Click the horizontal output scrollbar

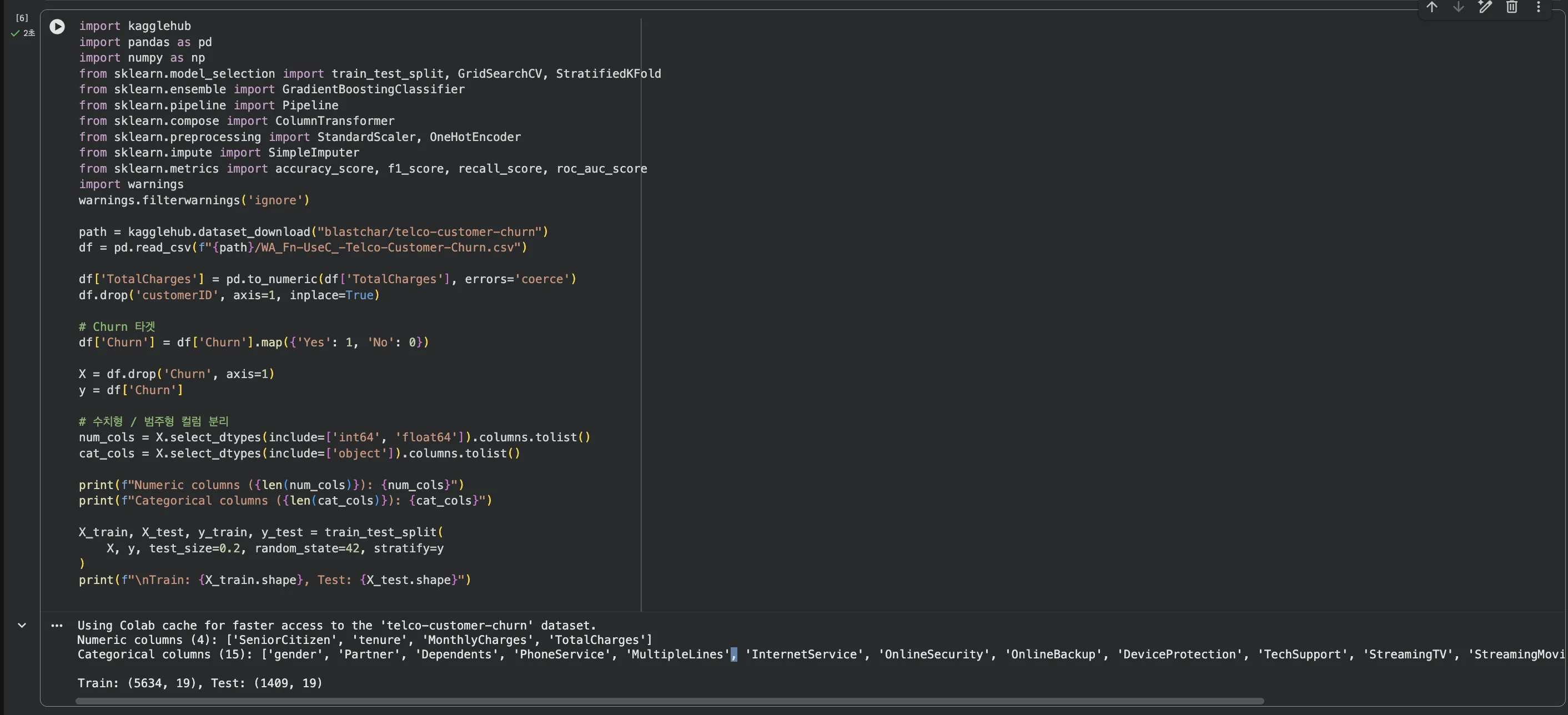click(670, 701)
